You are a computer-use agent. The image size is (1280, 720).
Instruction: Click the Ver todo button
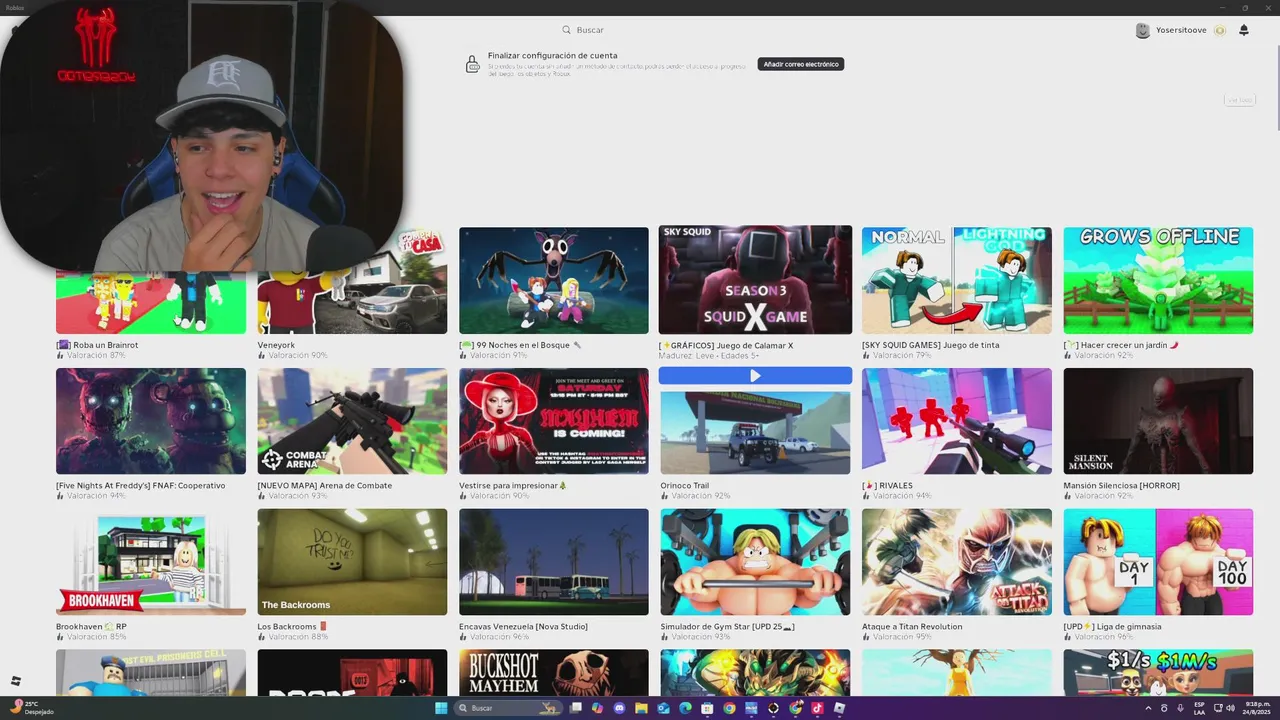[1240, 100]
